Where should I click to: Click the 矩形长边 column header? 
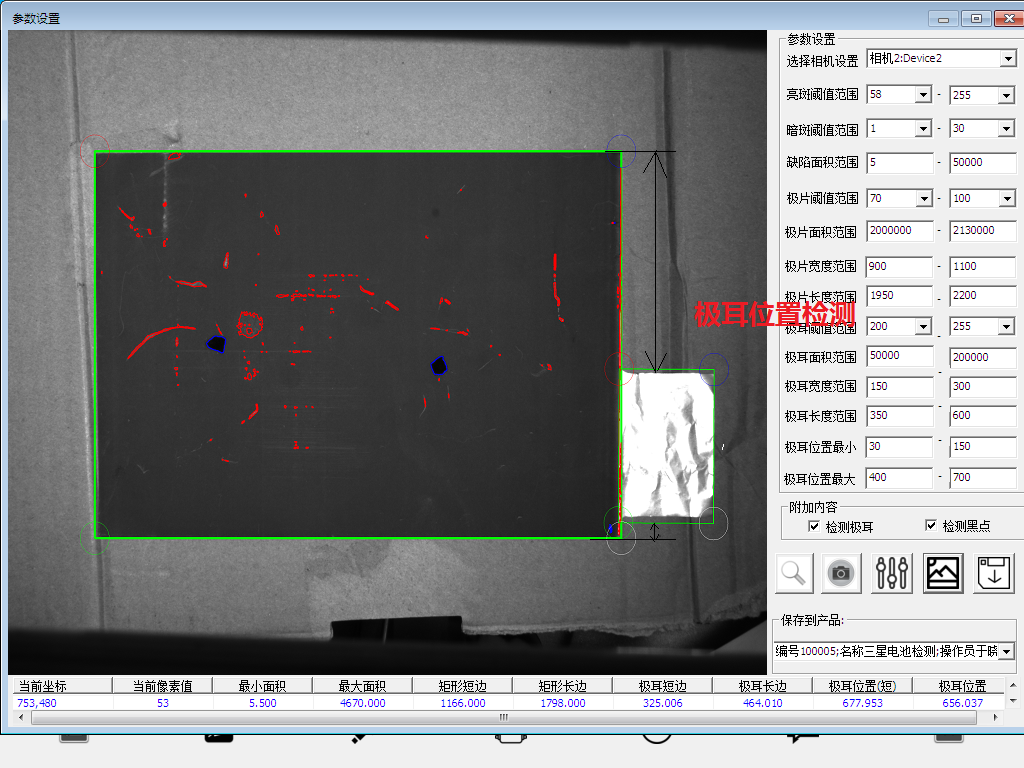click(562, 686)
